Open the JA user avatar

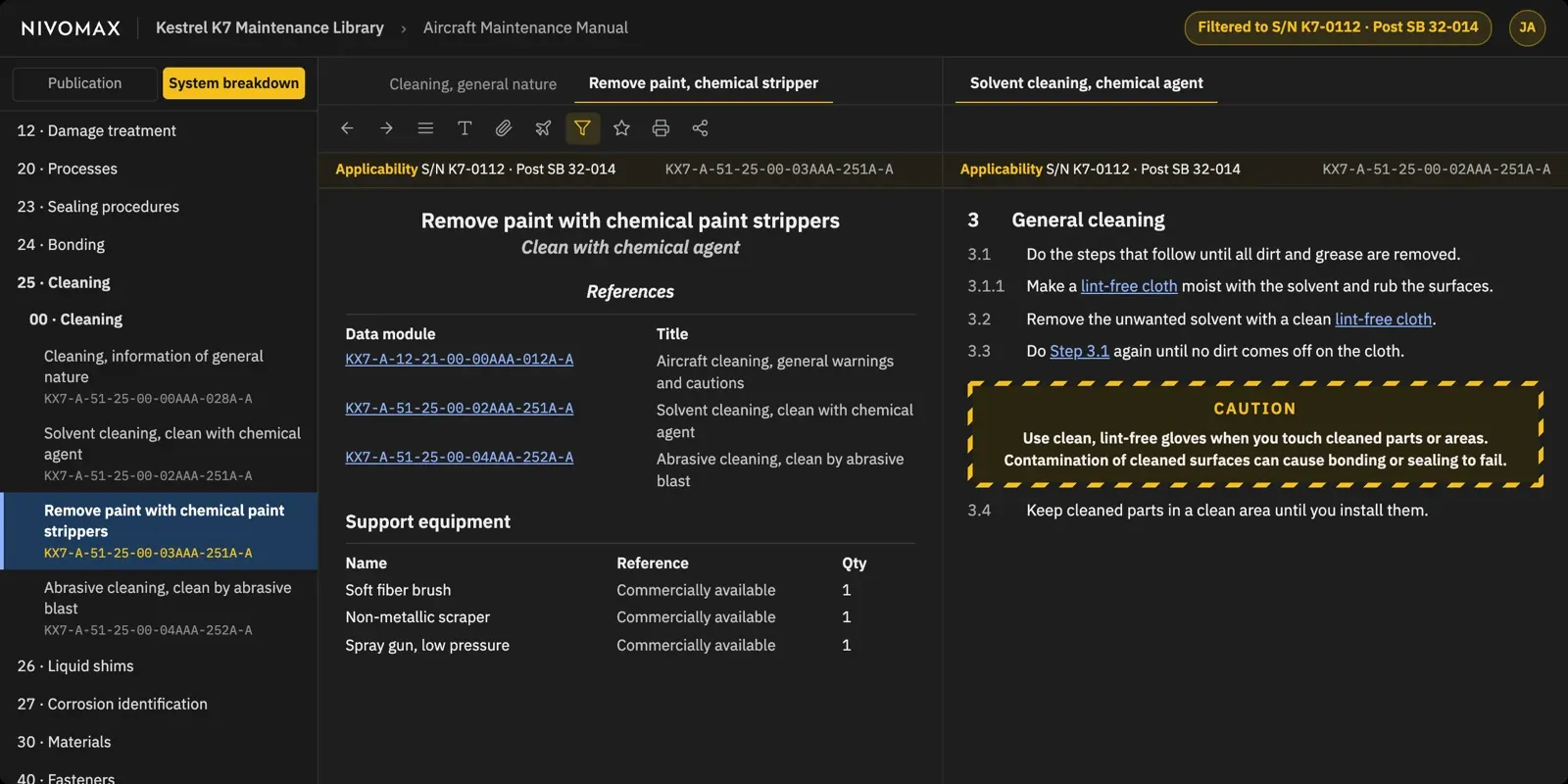pos(1527,27)
